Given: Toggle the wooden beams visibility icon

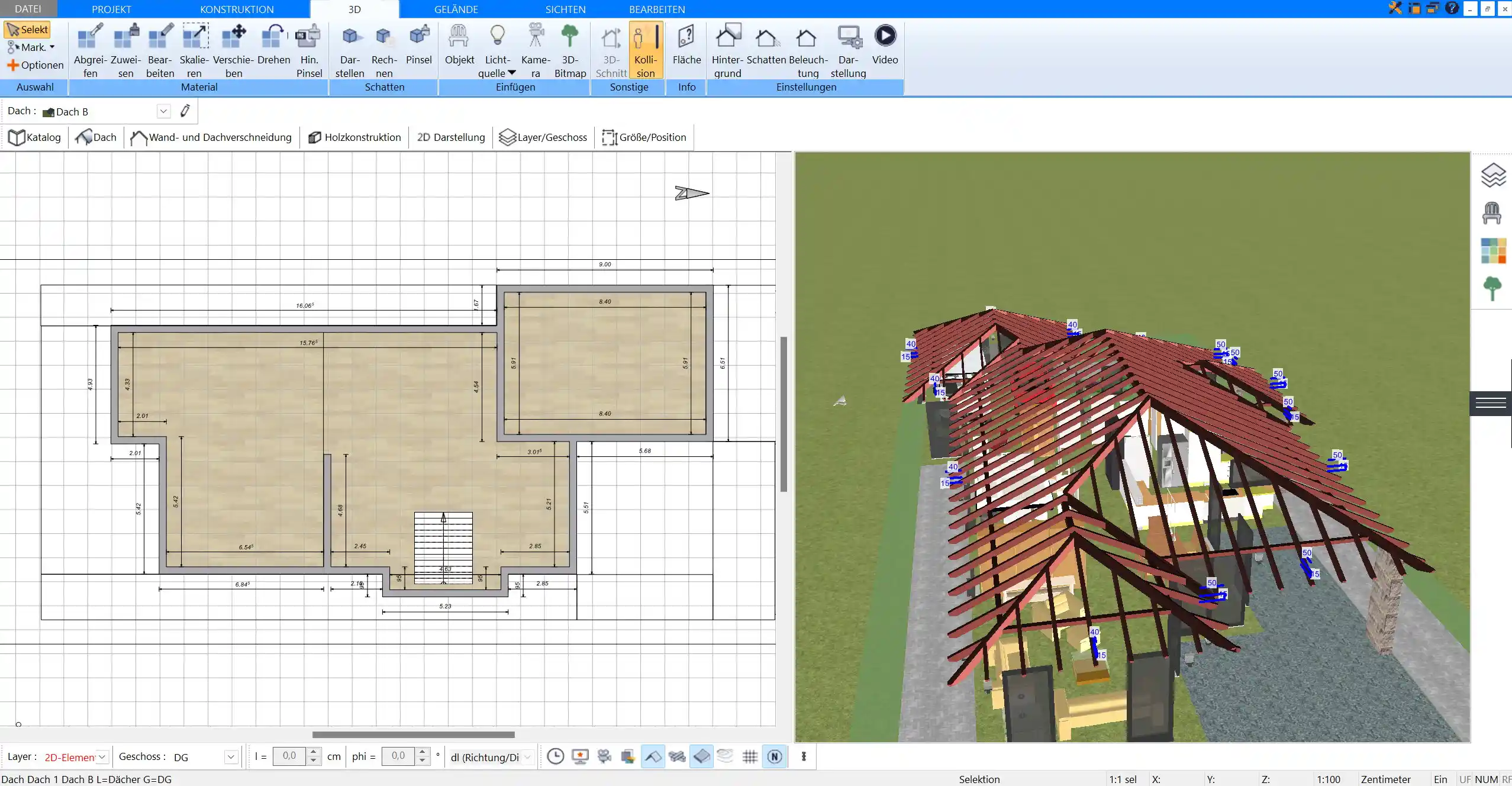Looking at the screenshot, I should [x=677, y=756].
